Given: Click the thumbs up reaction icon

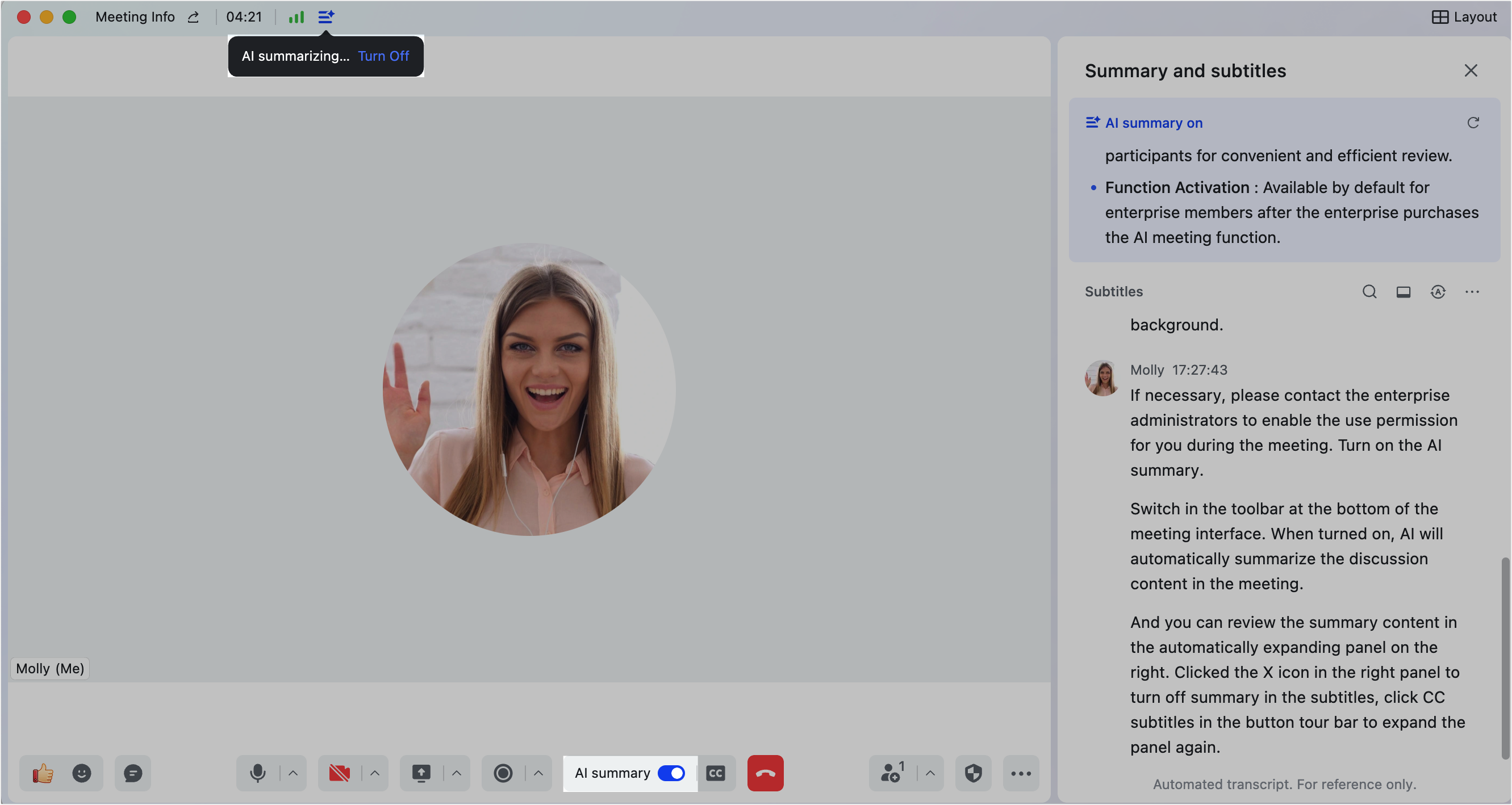Looking at the screenshot, I should click(42, 773).
